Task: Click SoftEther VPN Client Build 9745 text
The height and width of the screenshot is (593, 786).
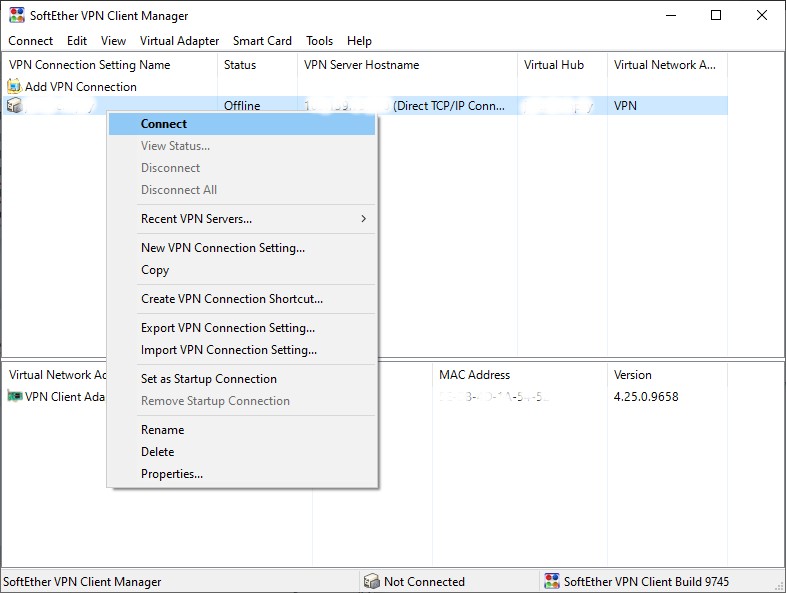Action: pyautogui.click(x=646, y=581)
